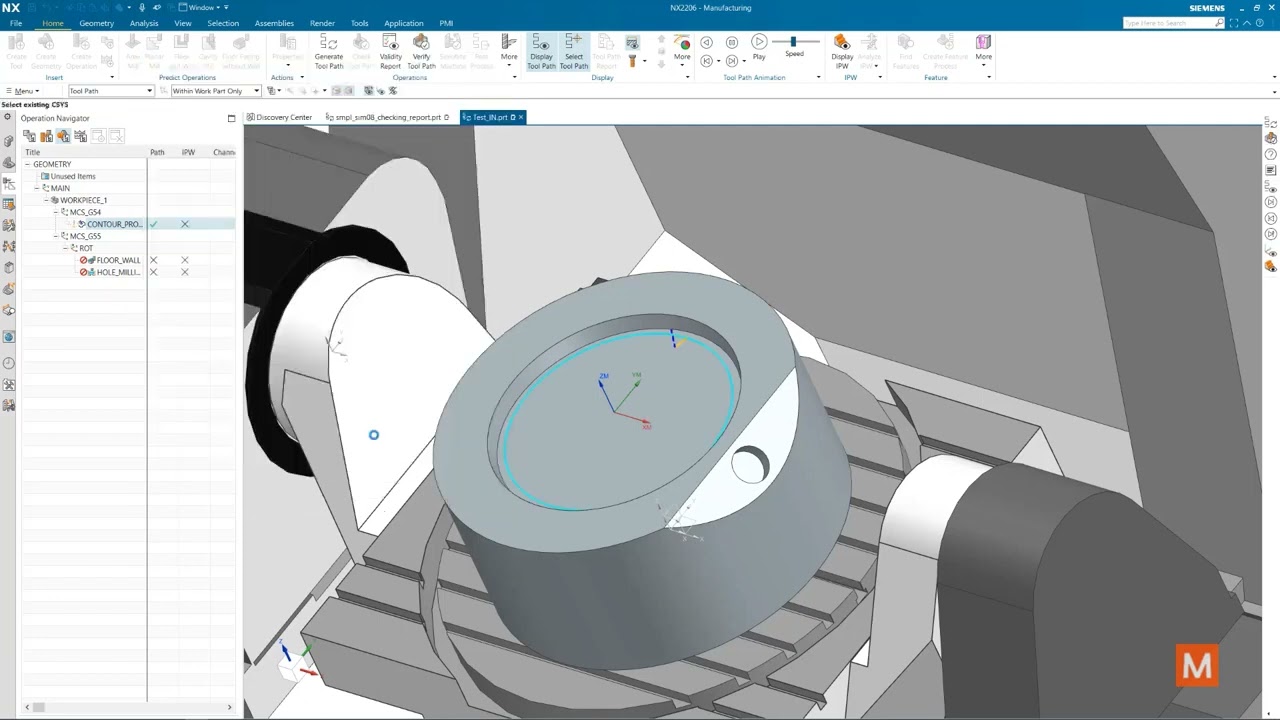Maximize the Operation Navigator panel
This screenshot has height=720, width=1280.
coord(231,118)
